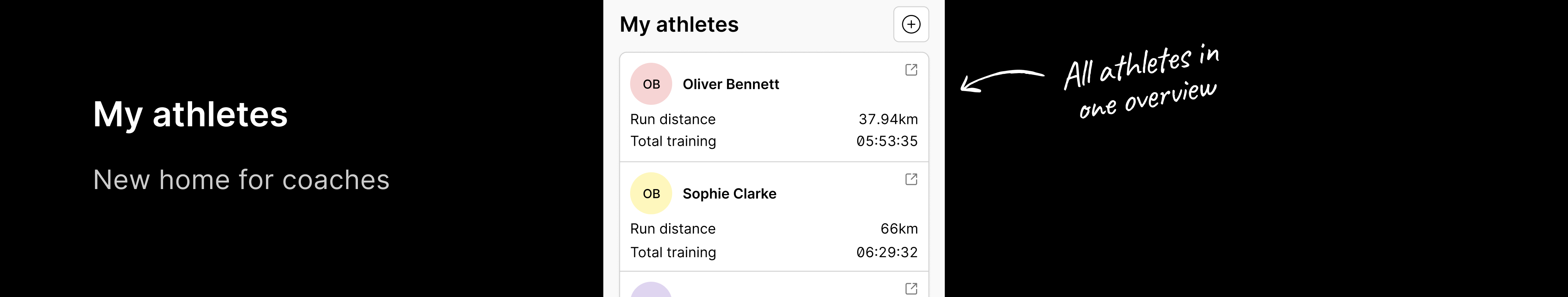Select the Oliver Bennett name

pos(730,84)
